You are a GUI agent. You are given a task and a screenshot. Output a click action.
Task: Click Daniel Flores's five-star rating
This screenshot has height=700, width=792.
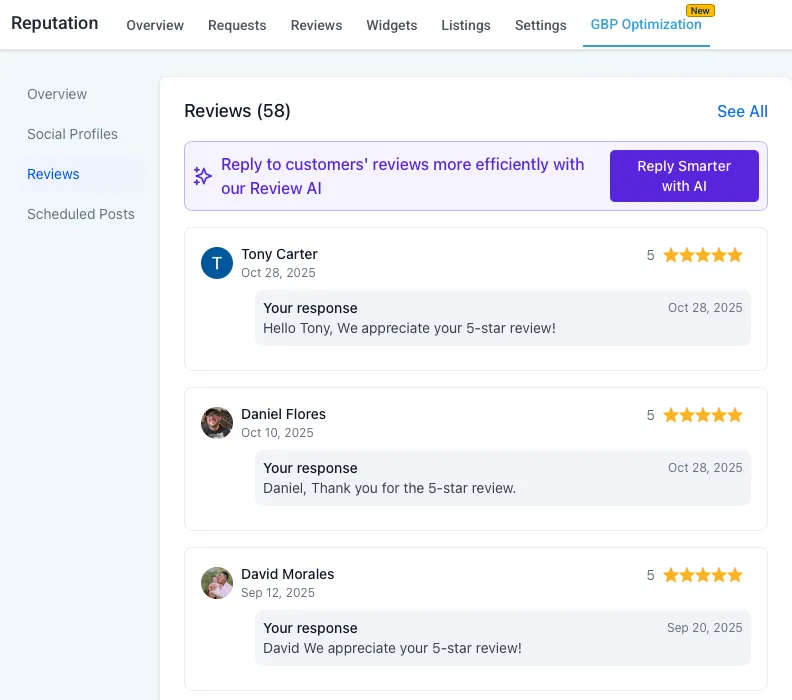tap(703, 415)
